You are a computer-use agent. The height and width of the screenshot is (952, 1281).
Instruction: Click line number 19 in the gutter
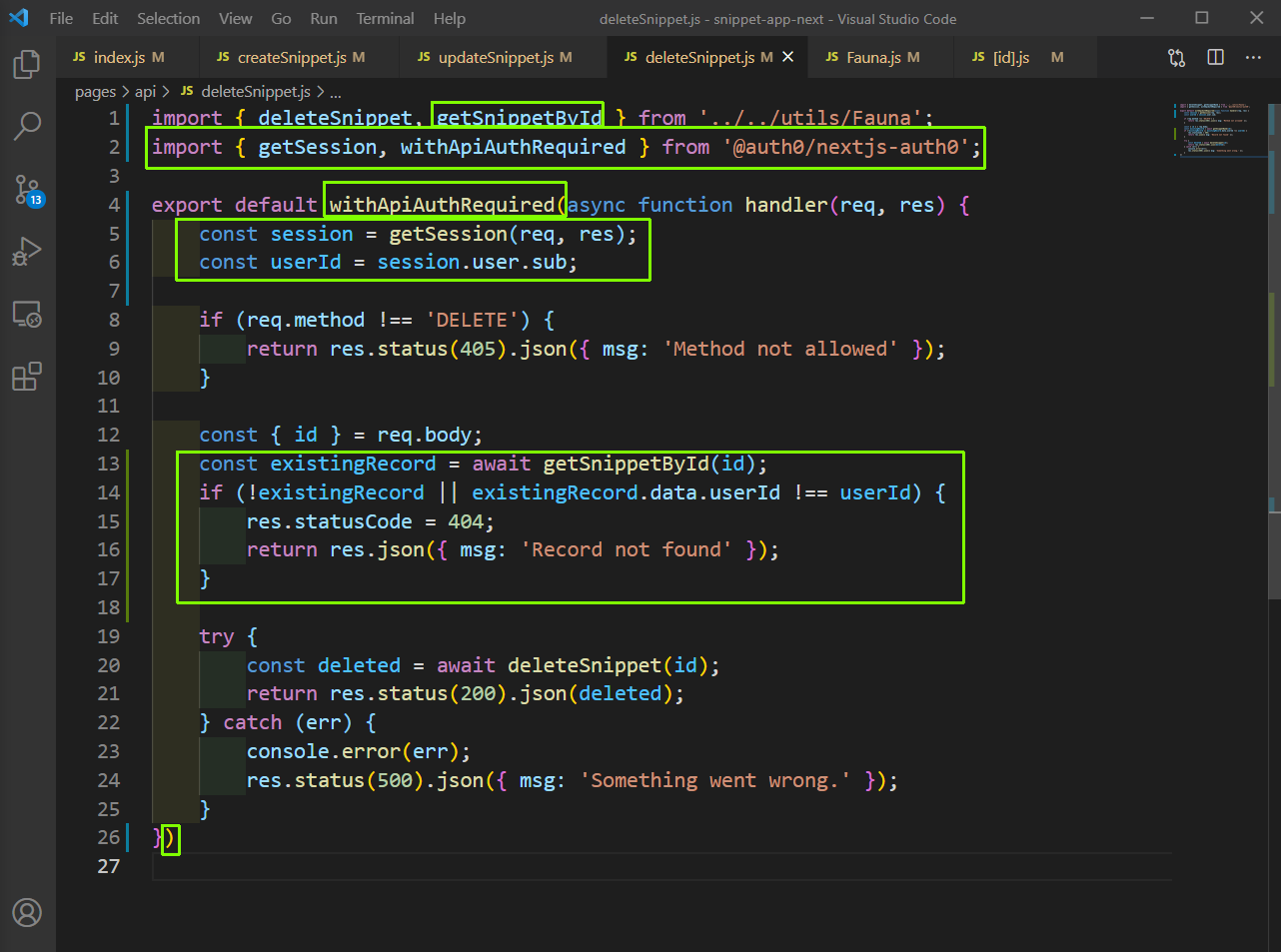(x=108, y=636)
